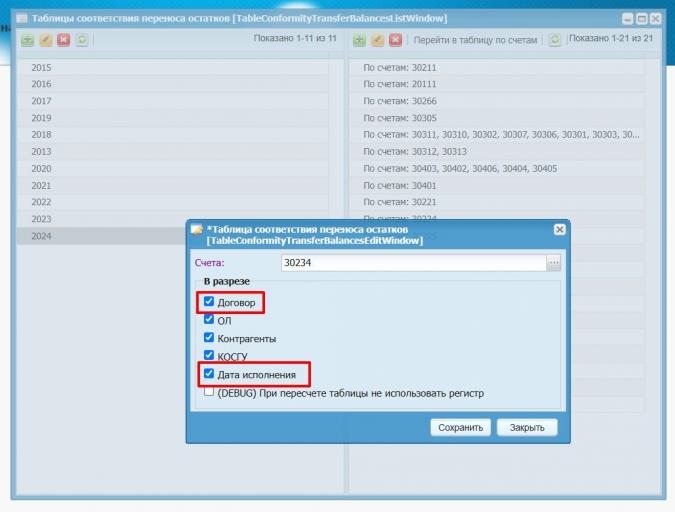The height and width of the screenshot is (512, 675).
Task: Click the Закрыть button
Action: [527, 428]
